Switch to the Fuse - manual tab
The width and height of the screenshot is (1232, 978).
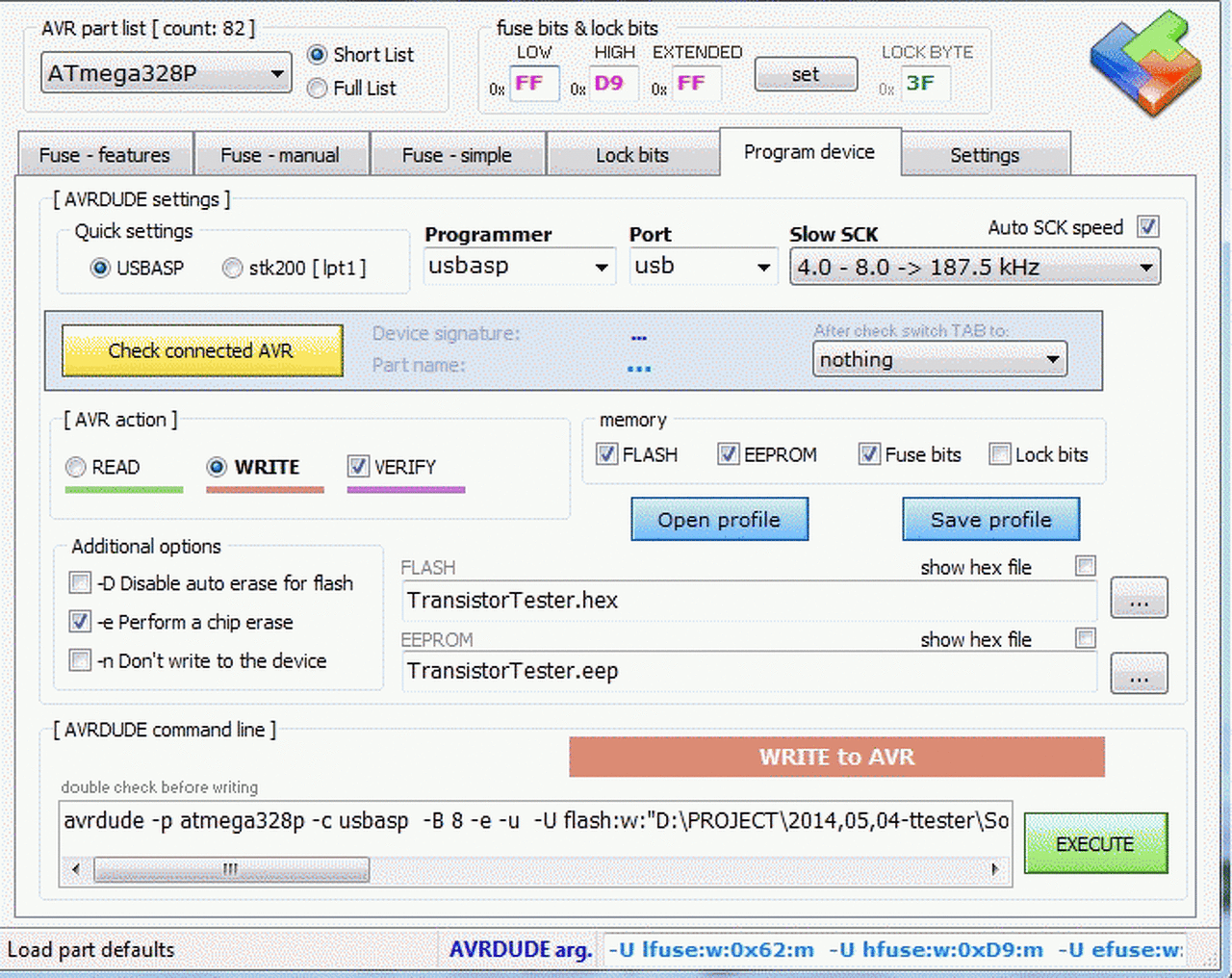click(280, 155)
